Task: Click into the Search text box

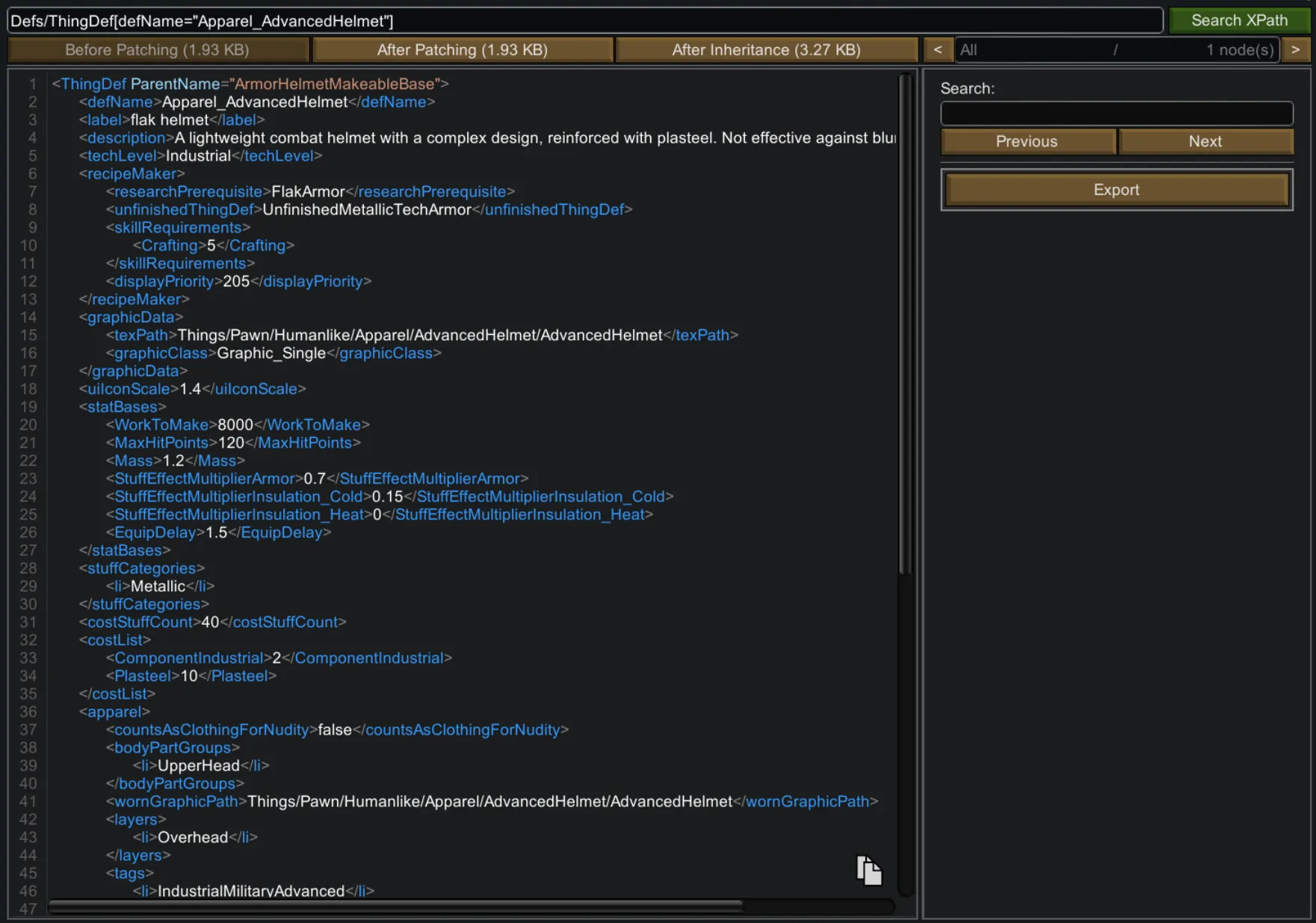Action: (1116, 114)
